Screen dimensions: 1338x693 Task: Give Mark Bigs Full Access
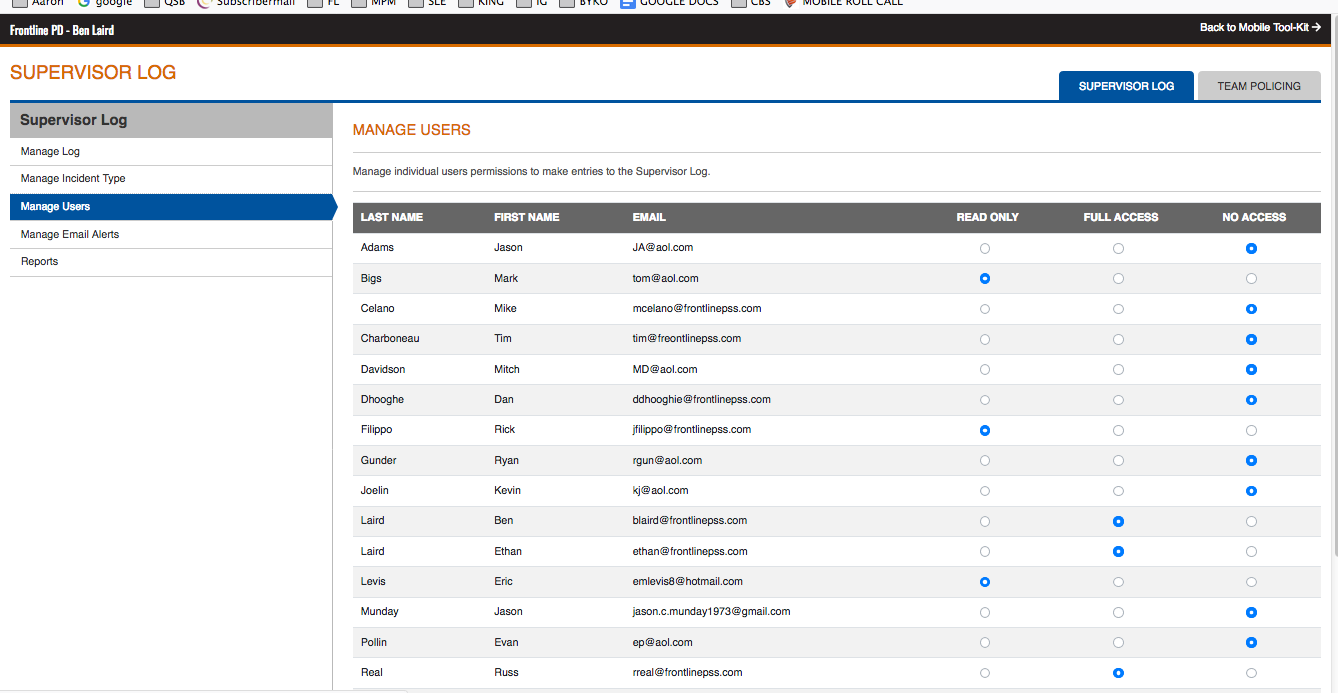click(1118, 279)
